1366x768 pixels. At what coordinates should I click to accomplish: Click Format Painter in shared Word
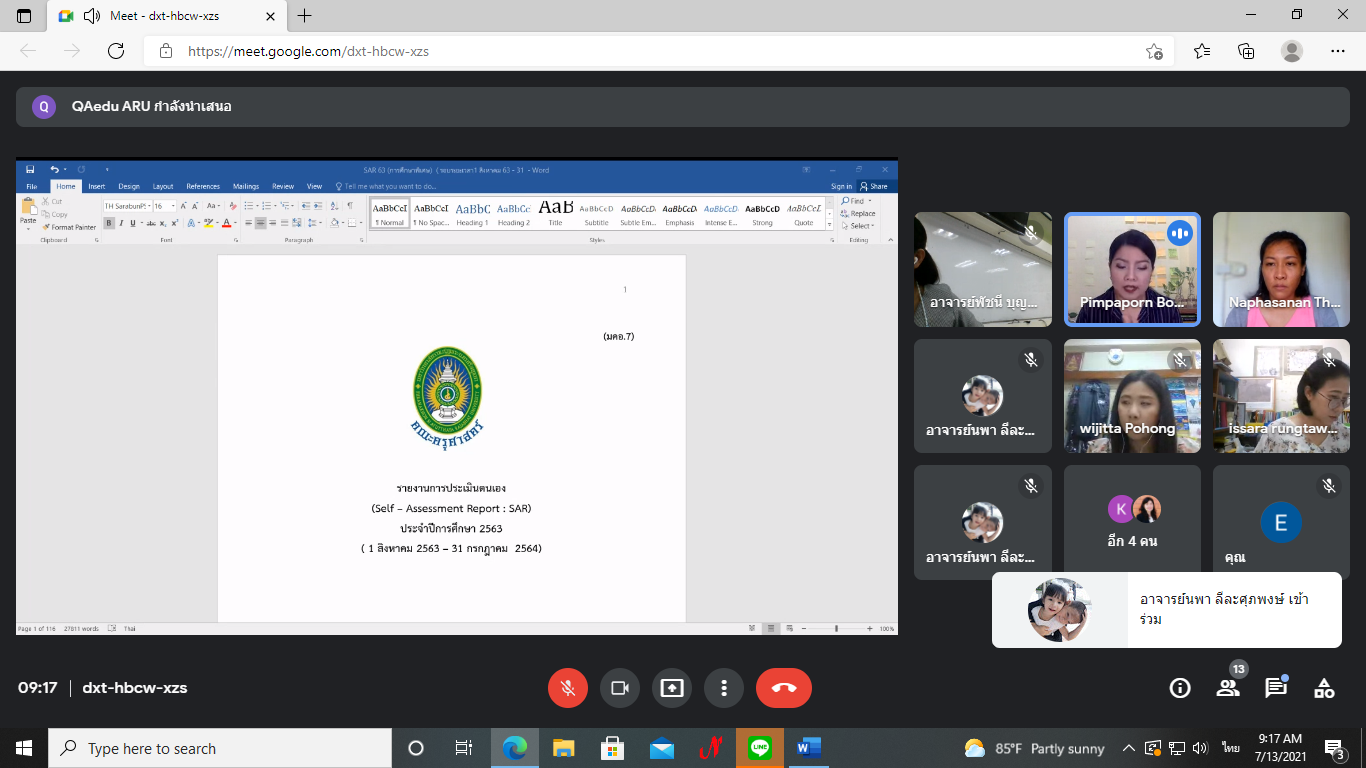click(x=69, y=227)
